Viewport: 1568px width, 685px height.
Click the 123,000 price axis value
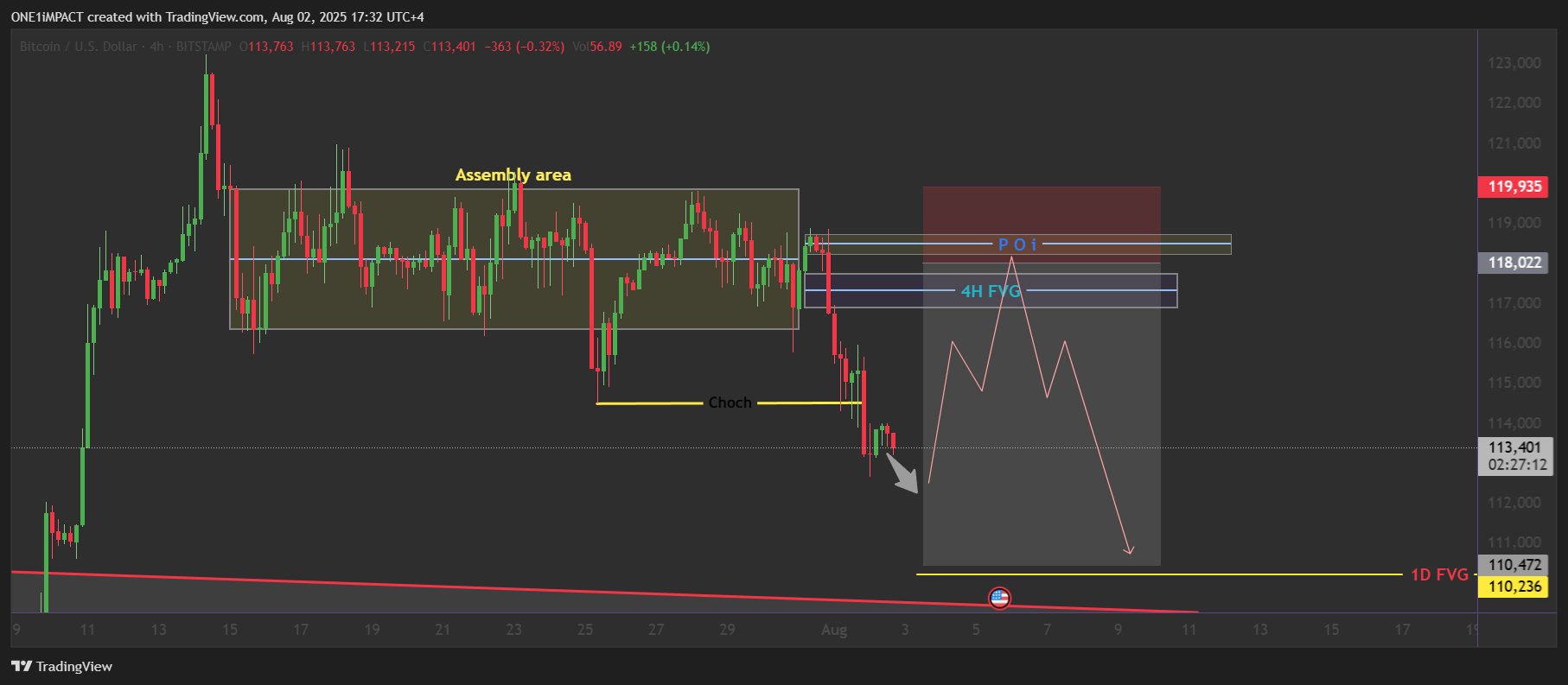tap(1514, 63)
